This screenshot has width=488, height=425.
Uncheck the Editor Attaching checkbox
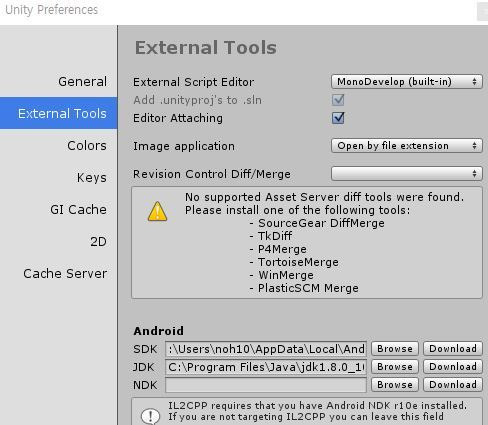(x=338, y=118)
